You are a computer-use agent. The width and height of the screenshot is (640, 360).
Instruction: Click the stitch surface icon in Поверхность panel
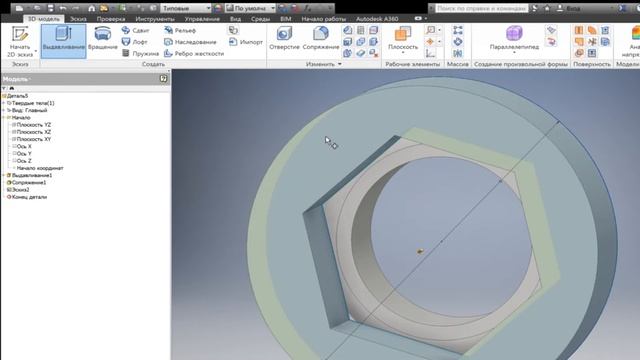[x=579, y=30]
